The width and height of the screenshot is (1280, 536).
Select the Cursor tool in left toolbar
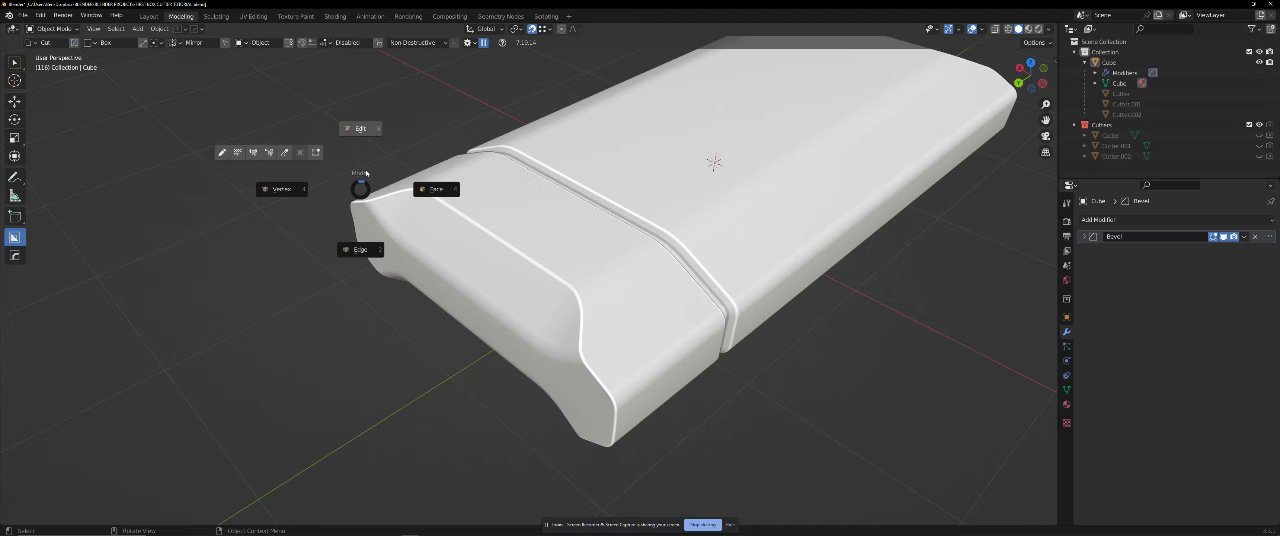coord(14,81)
